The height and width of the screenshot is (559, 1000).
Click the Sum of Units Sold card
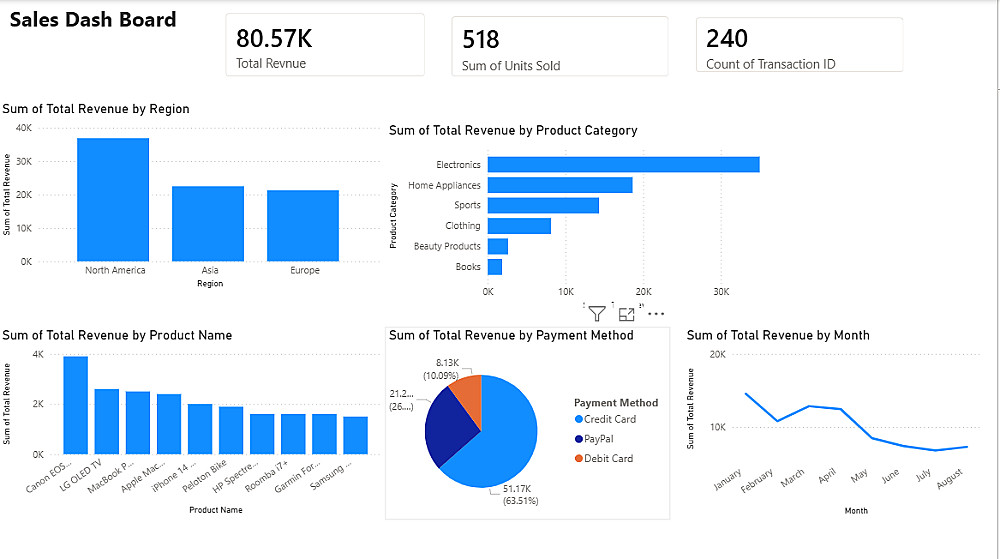point(559,46)
